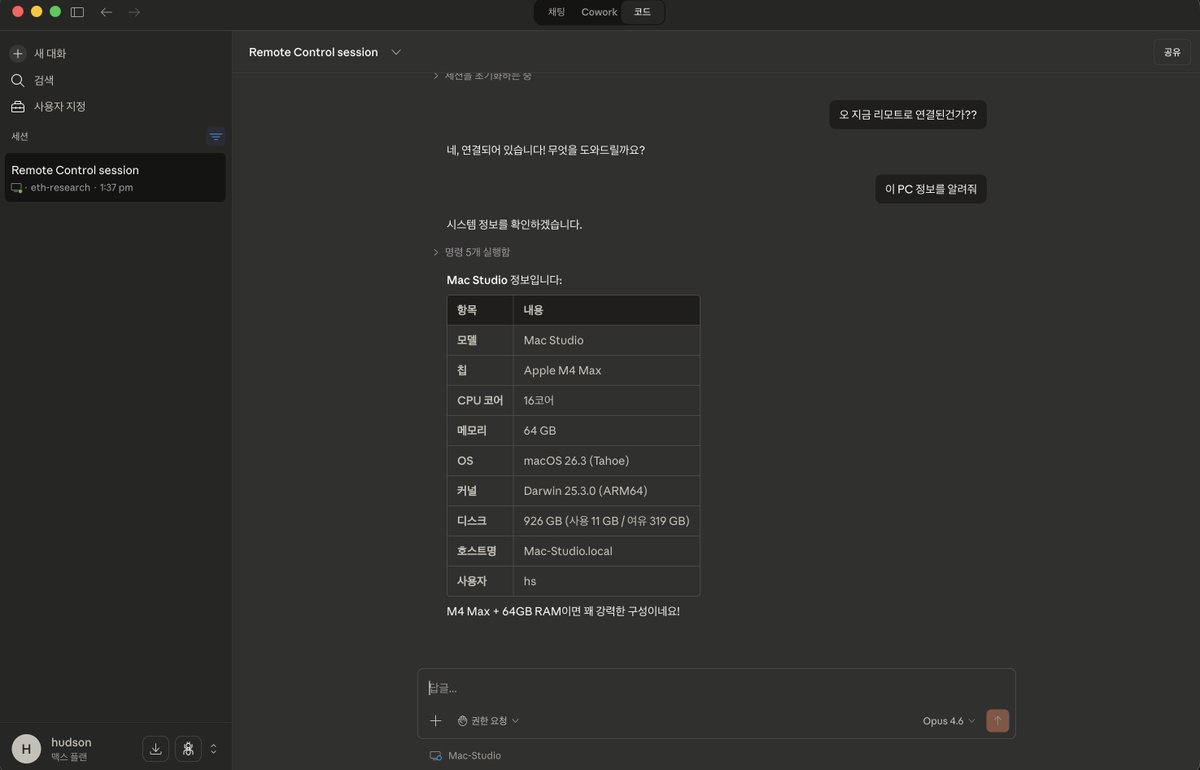
Task: Click message 오 지금 리모트로 연결된건가??
Action: coord(908,115)
